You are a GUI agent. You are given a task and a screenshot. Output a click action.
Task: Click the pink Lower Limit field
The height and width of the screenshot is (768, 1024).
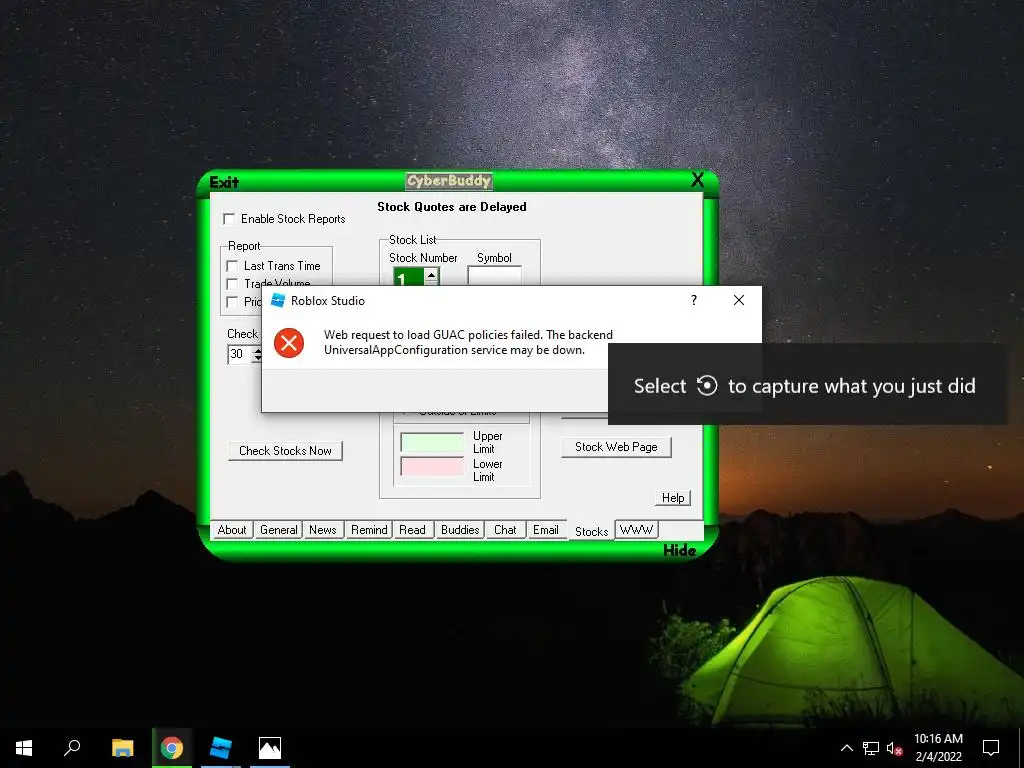click(x=432, y=466)
